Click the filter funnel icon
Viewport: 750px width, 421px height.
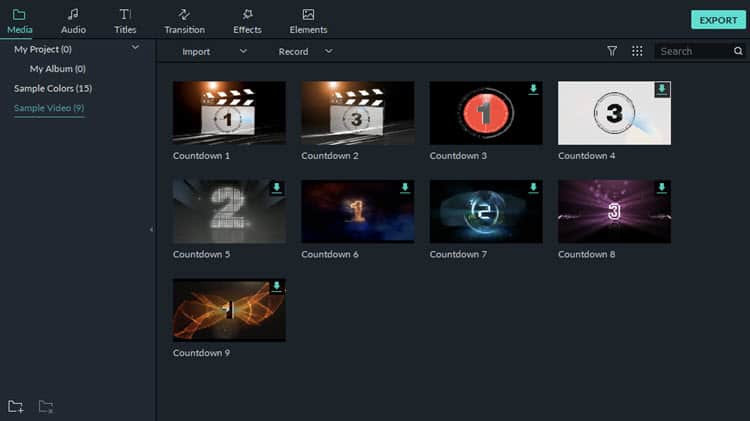[x=612, y=51]
